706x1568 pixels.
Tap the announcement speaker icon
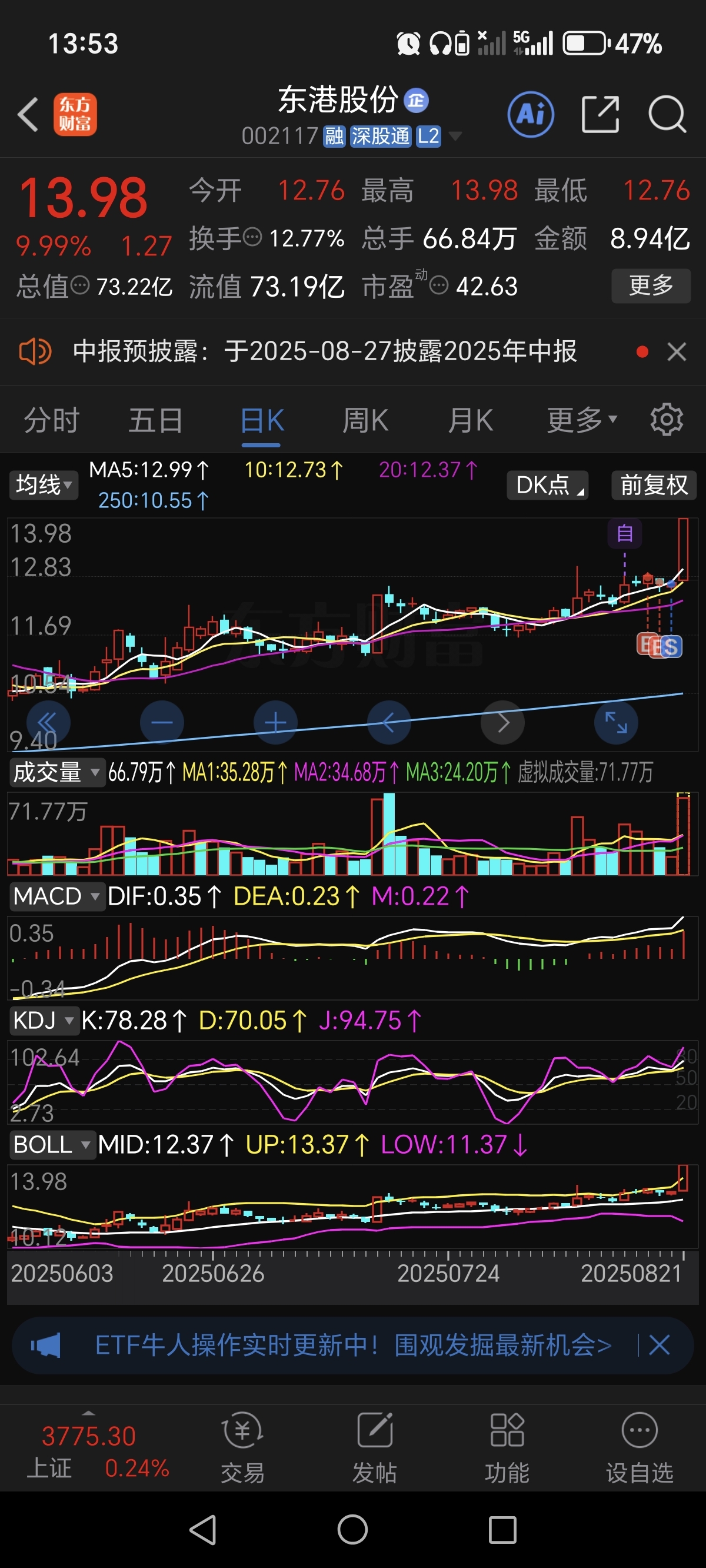35,351
